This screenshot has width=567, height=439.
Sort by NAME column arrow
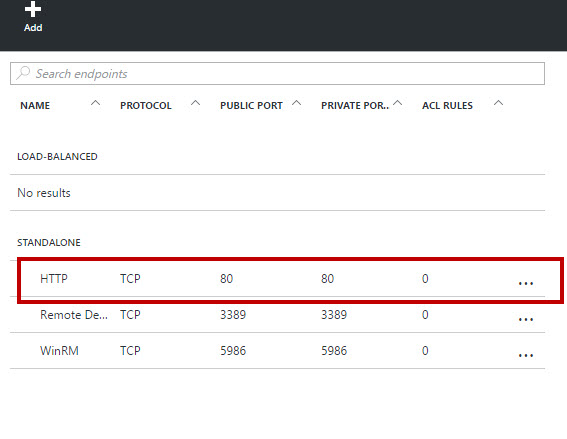[95, 103]
